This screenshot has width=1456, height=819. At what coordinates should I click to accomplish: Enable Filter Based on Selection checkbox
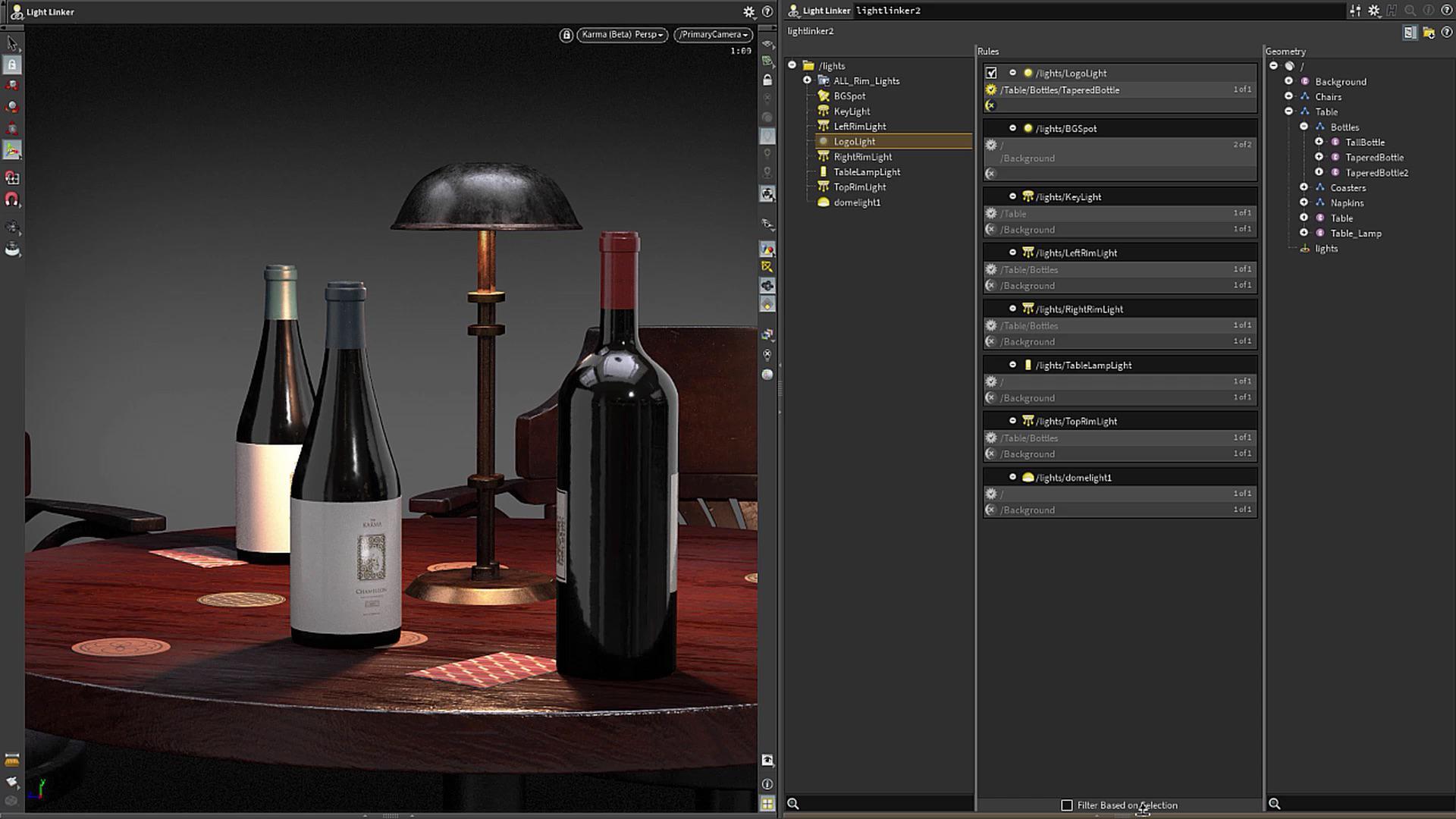(1067, 805)
